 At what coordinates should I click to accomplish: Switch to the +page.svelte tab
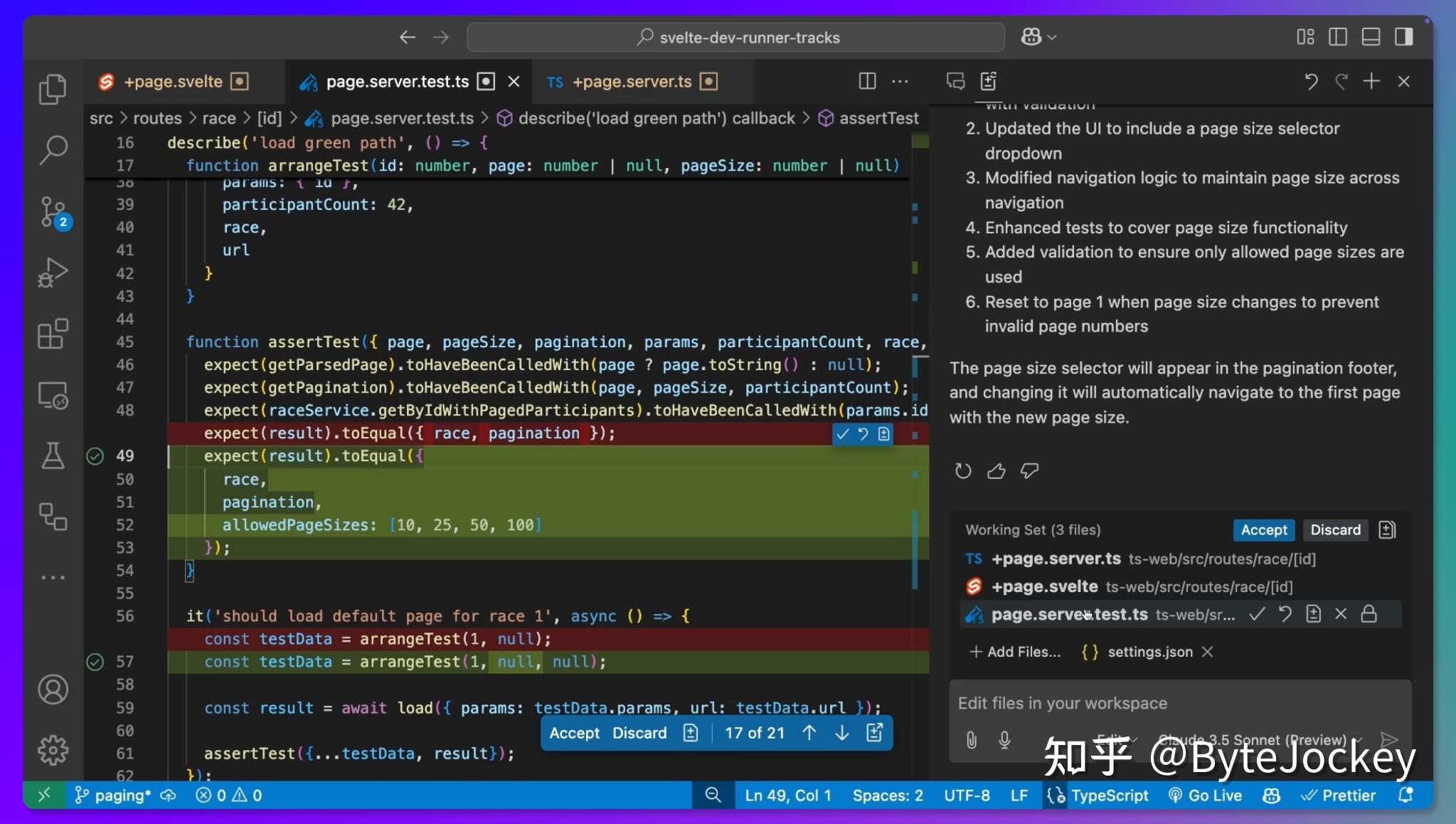[173, 81]
